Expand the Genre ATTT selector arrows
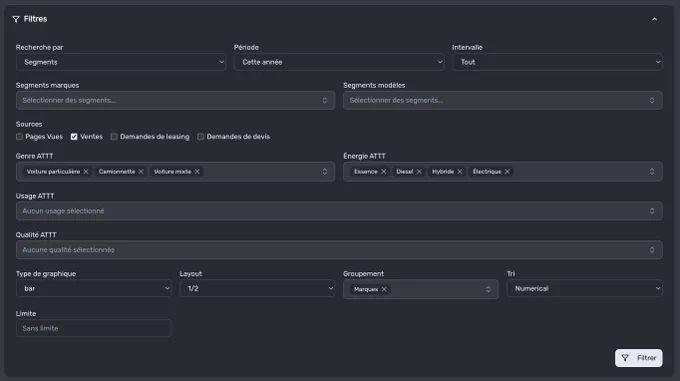 point(324,172)
